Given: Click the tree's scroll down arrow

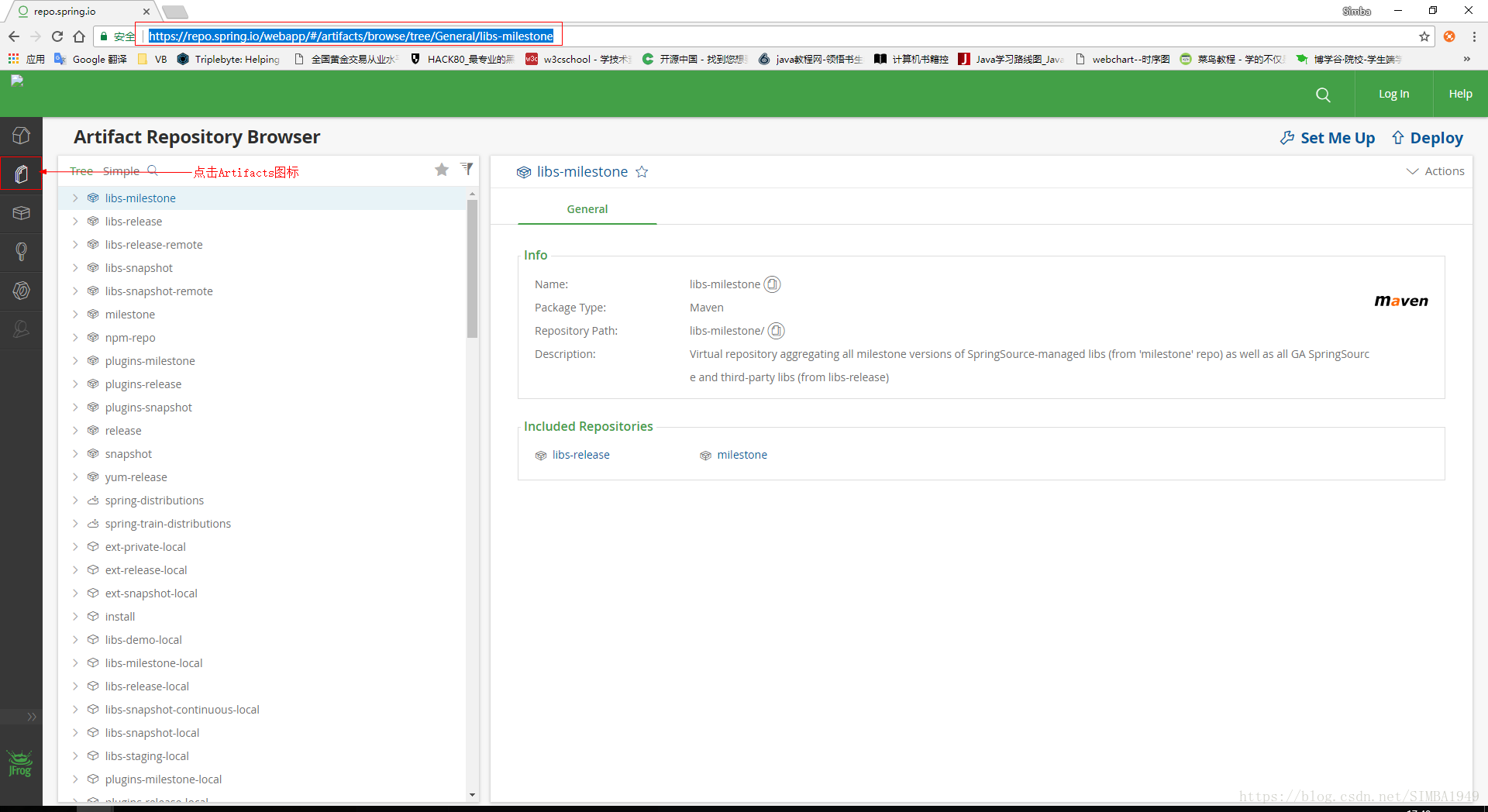Looking at the screenshot, I should pos(472,795).
